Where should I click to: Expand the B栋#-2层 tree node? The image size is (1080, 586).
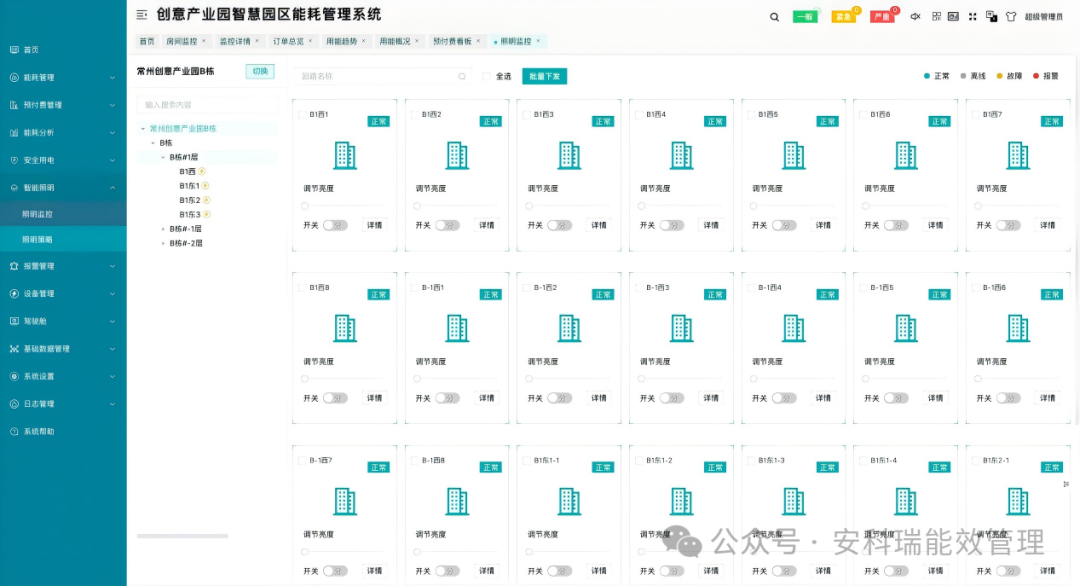click(163, 243)
